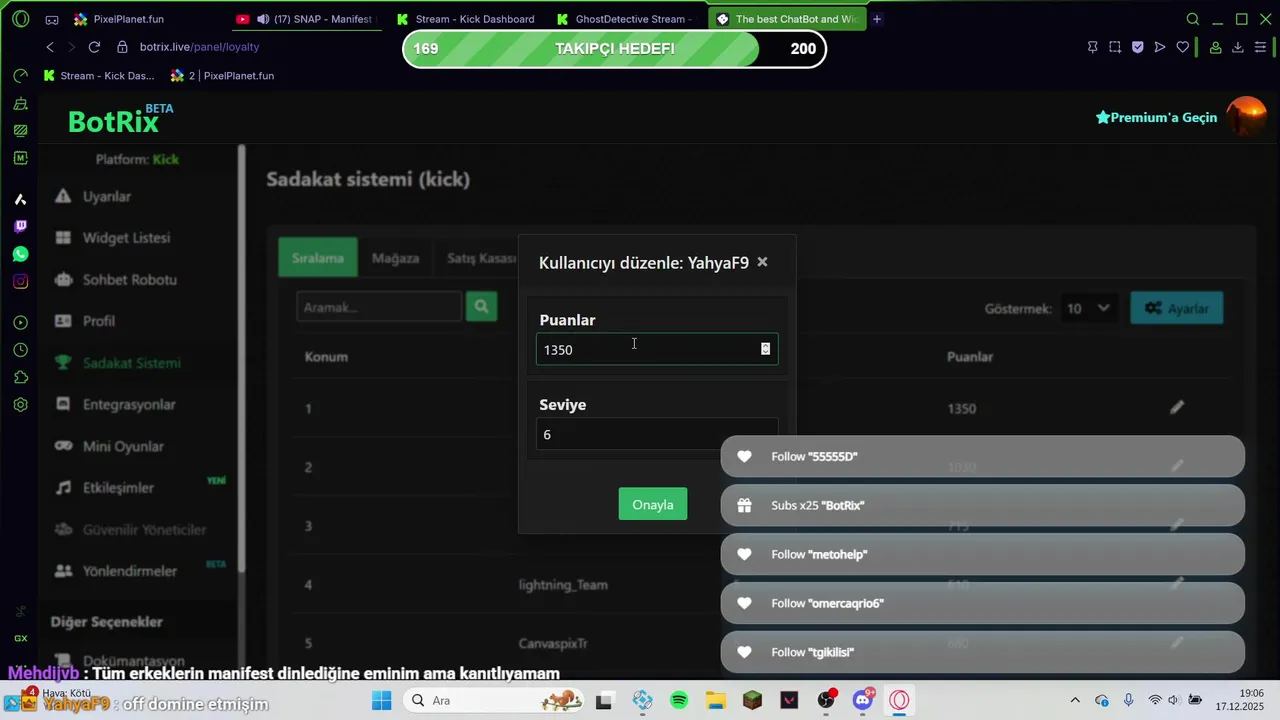Open Profil in the sidebar
This screenshot has width=1280, height=720.
tap(98, 321)
